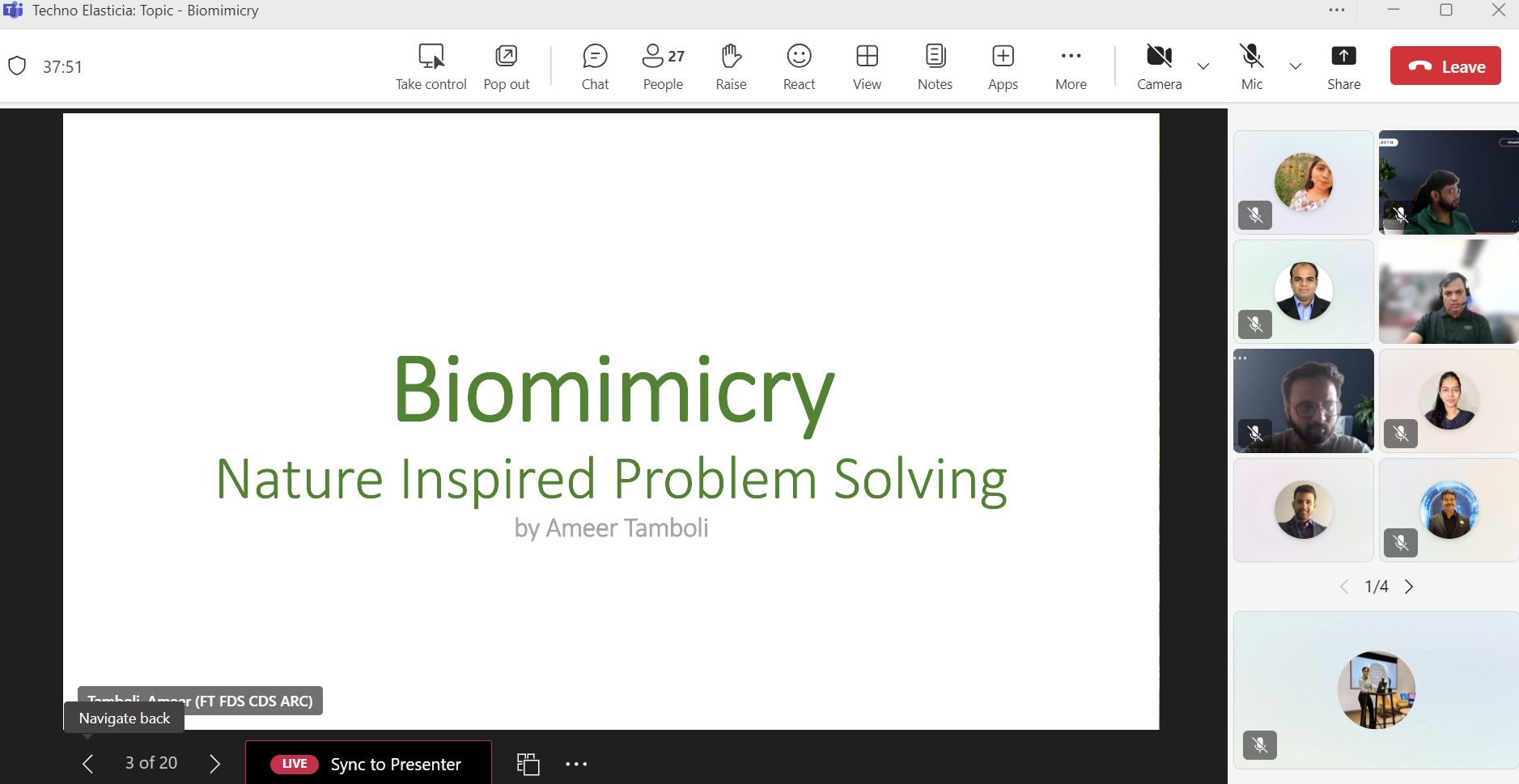Open the View layout menu
The width and height of the screenshot is (1519, 784).
click(867, 66)
